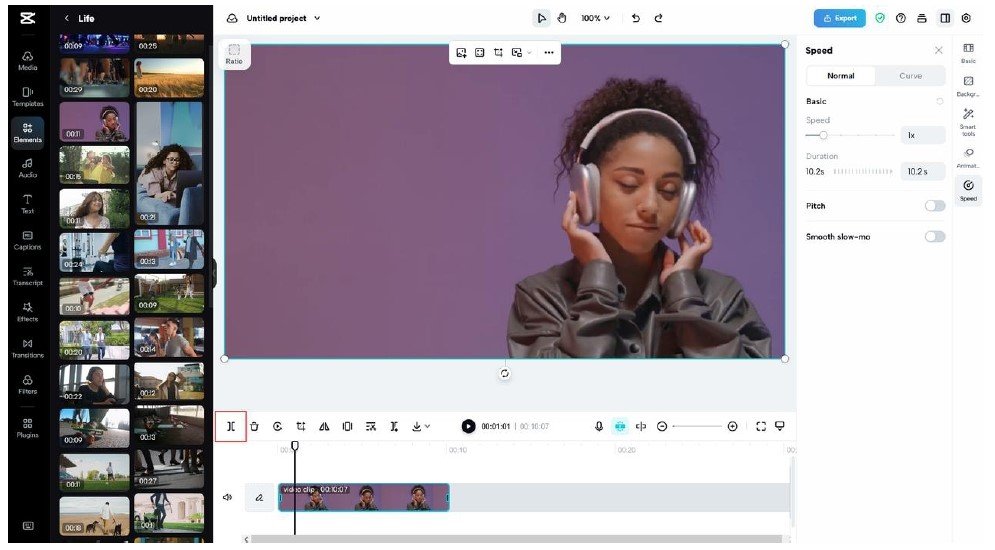Expand the Untitled project name dropdown

pyautogui.click(x=317, y=18)
